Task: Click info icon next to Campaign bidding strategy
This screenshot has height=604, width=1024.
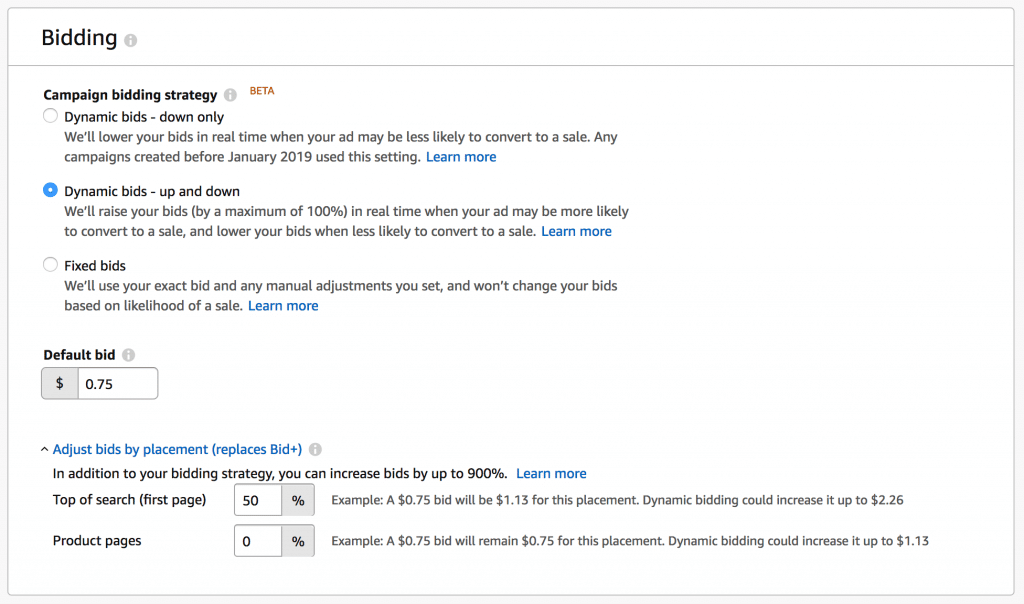Action: (x=231, y=95)
